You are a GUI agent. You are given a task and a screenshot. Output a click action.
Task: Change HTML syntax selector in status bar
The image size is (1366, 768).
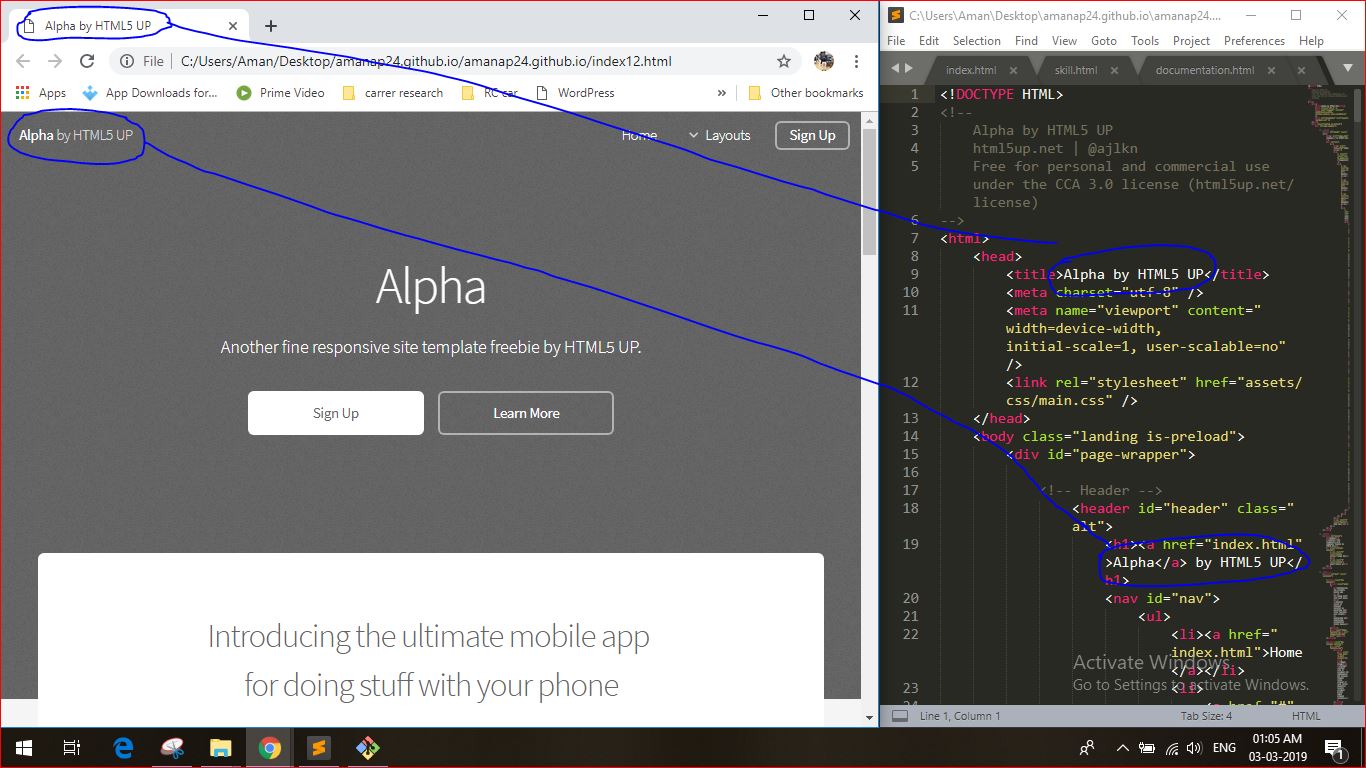(x=1306, y=716)
